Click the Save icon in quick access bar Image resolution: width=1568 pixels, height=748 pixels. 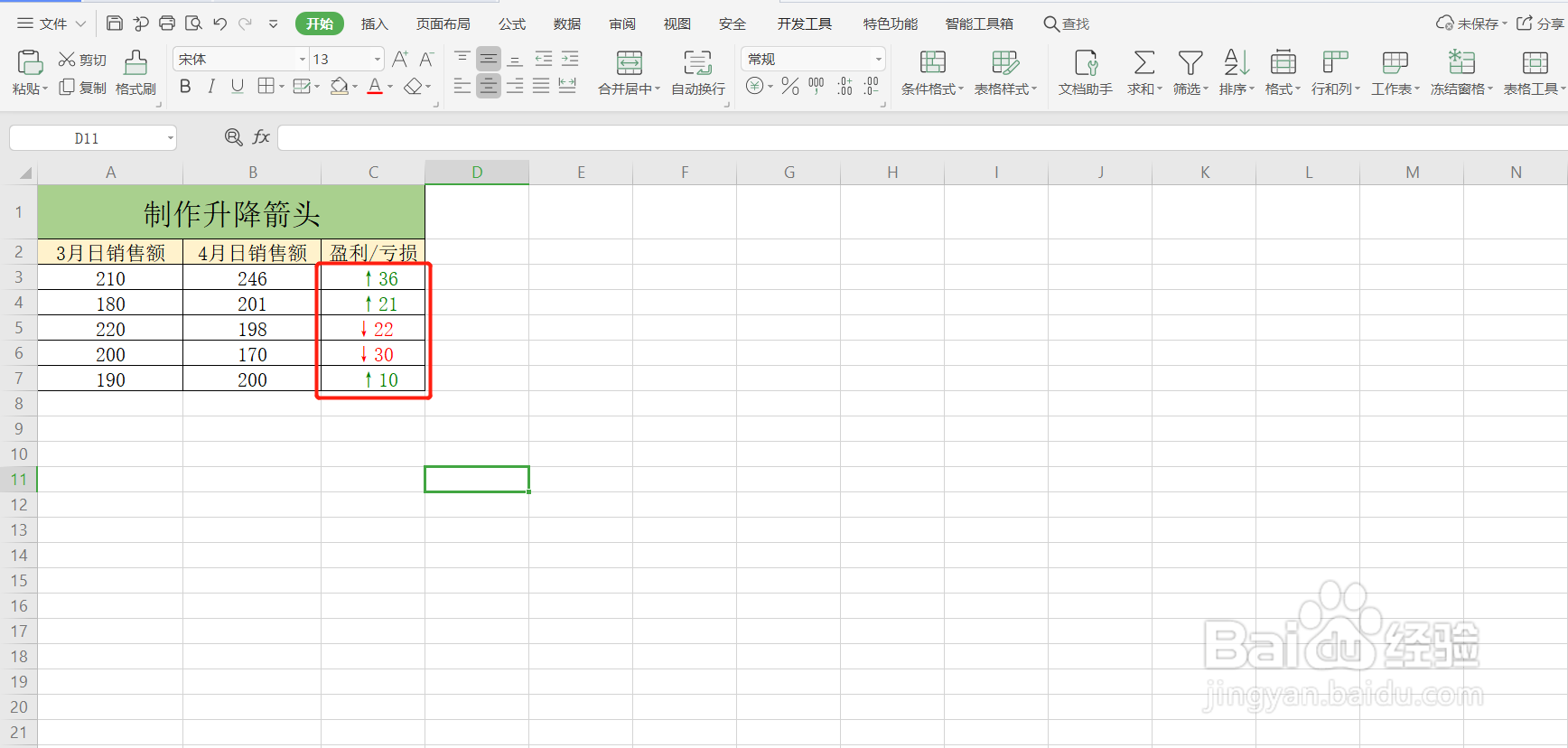point(115,23)
